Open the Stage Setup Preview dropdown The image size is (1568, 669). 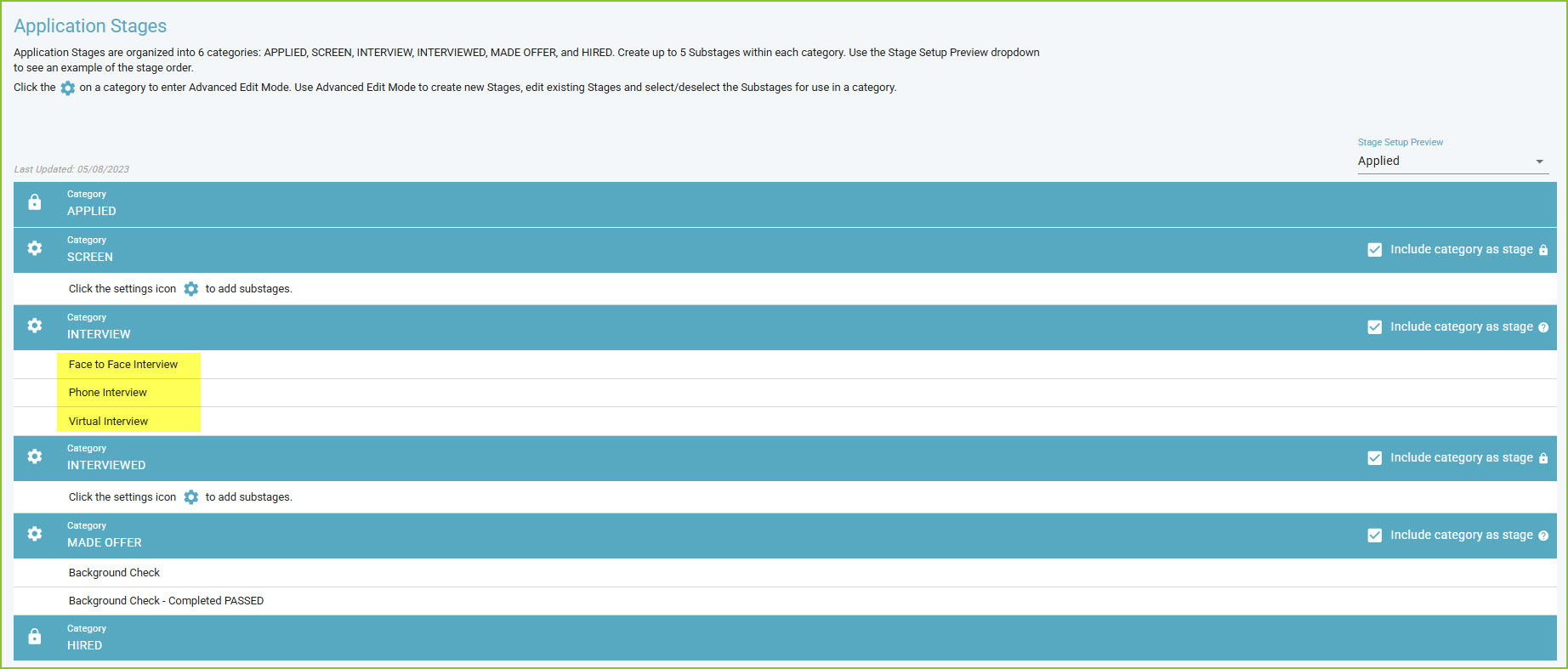coord(1452,162)
